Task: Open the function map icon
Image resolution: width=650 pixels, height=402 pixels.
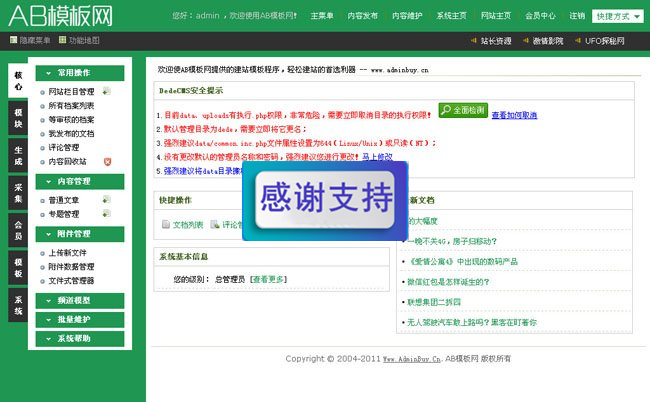Action: 63,40
